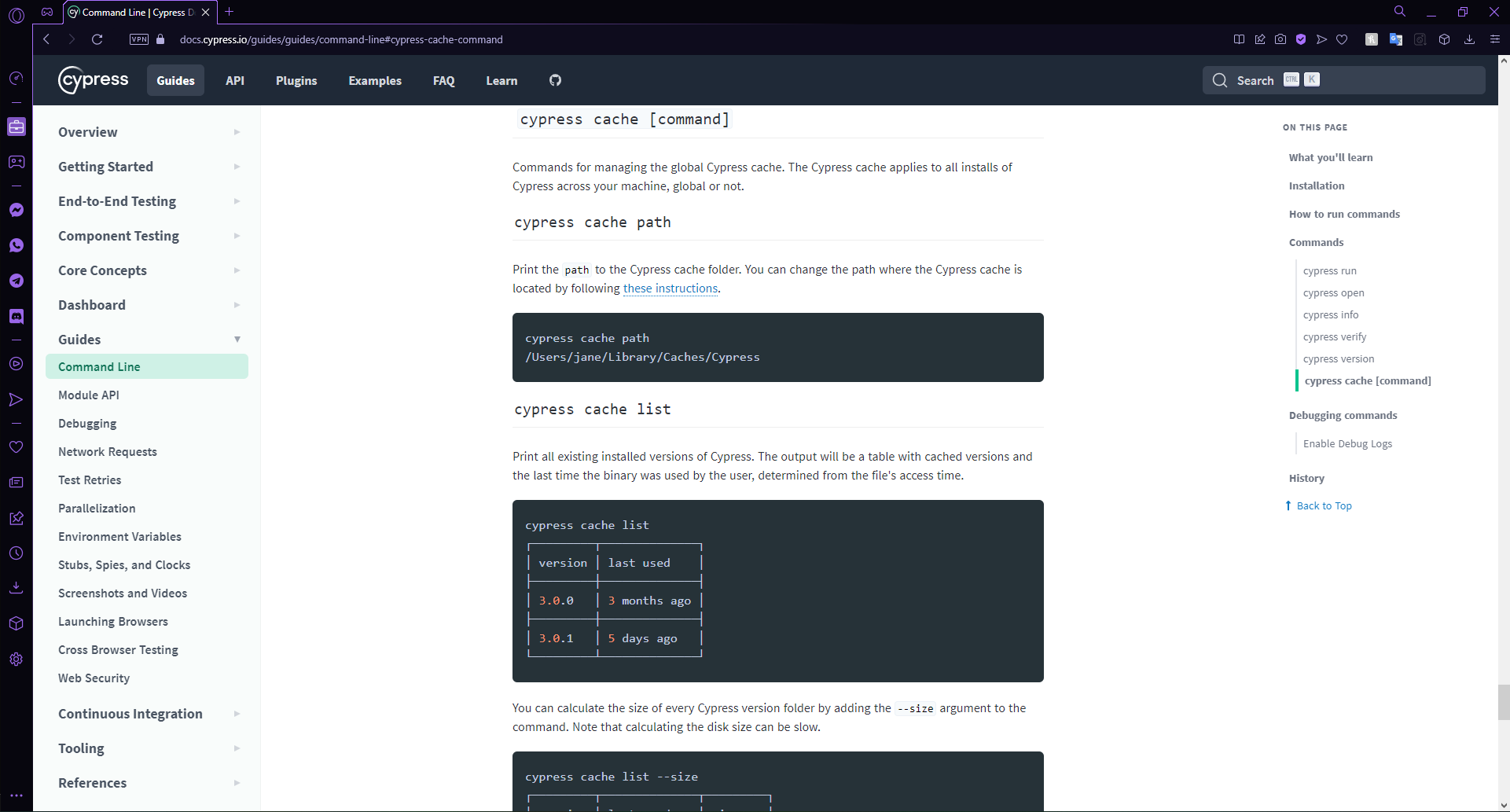Close the Command Line Cypress tab
The image size is (1510, 812).
(206, 12)
